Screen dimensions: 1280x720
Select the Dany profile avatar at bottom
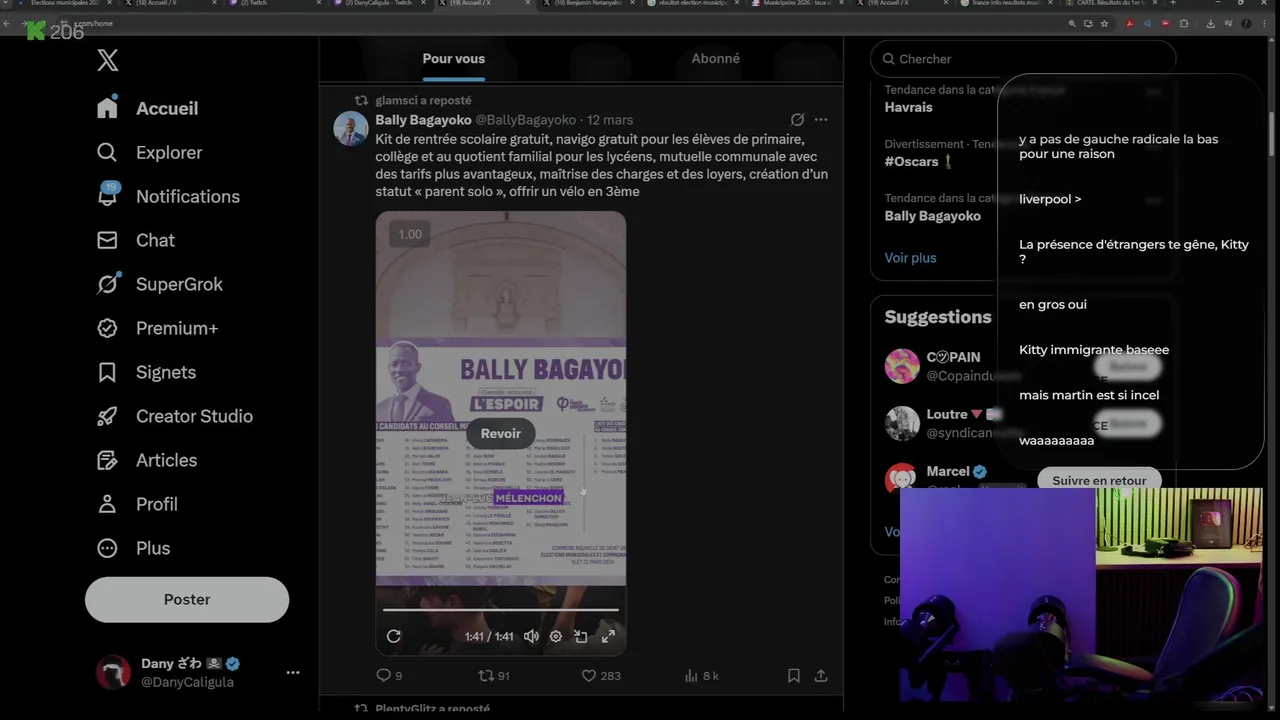coord(113,672)
